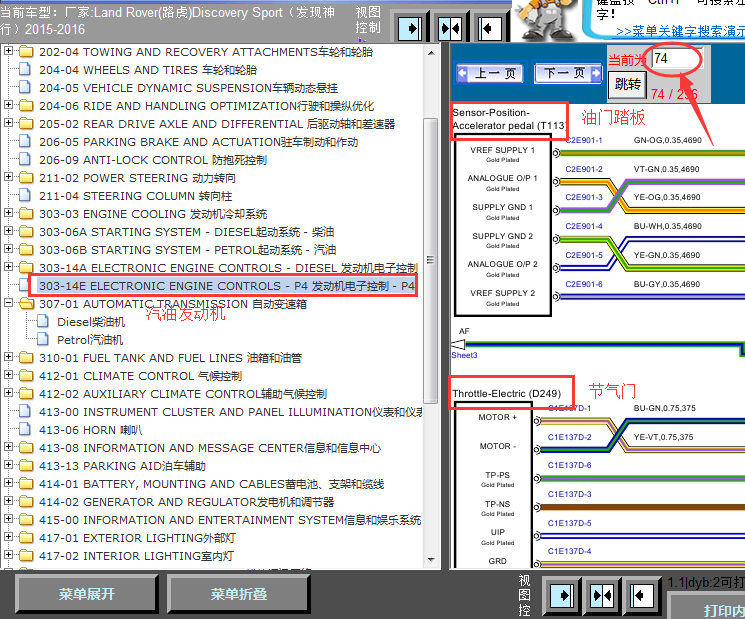745x619 pixels.
Task: Click the bottom view-control right arrow icon
Action: click(x=562, y=595)
